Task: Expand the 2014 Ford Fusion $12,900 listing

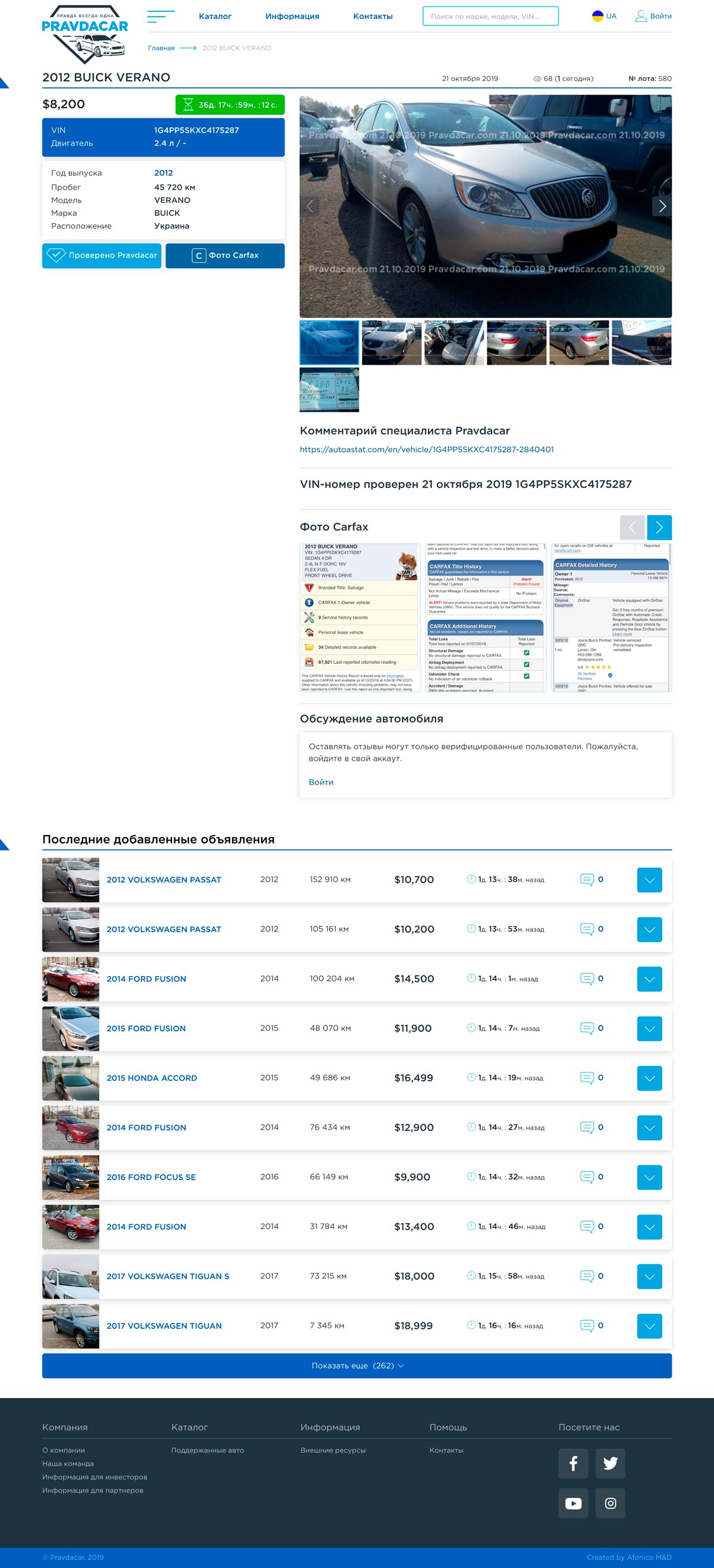Action: pos(650,1128)
